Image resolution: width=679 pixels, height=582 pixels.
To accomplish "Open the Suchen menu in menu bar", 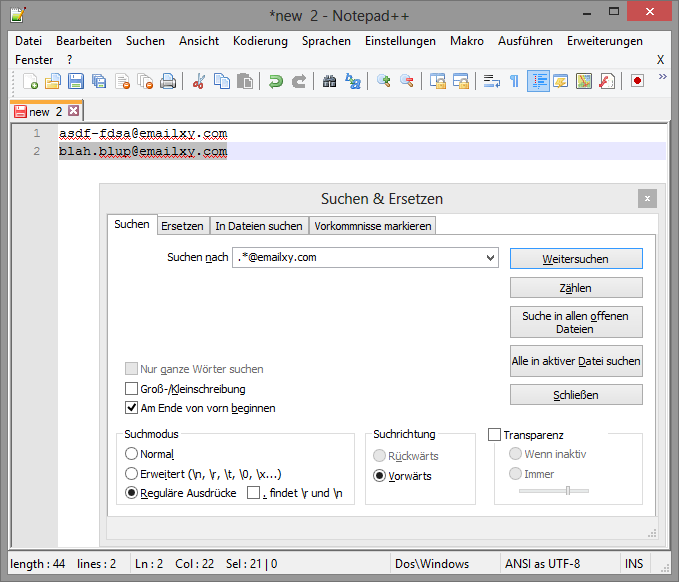I will [146, 41].
